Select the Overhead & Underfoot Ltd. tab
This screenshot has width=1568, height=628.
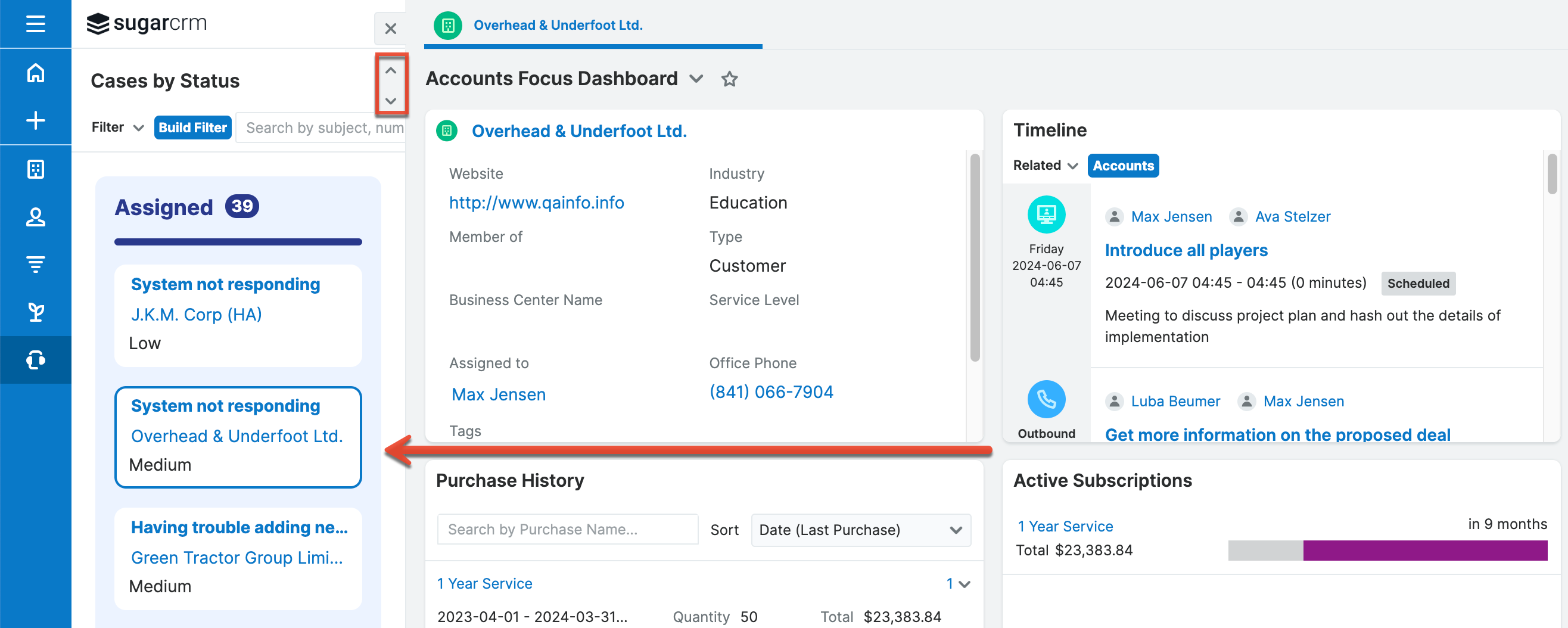coord(557,25)
